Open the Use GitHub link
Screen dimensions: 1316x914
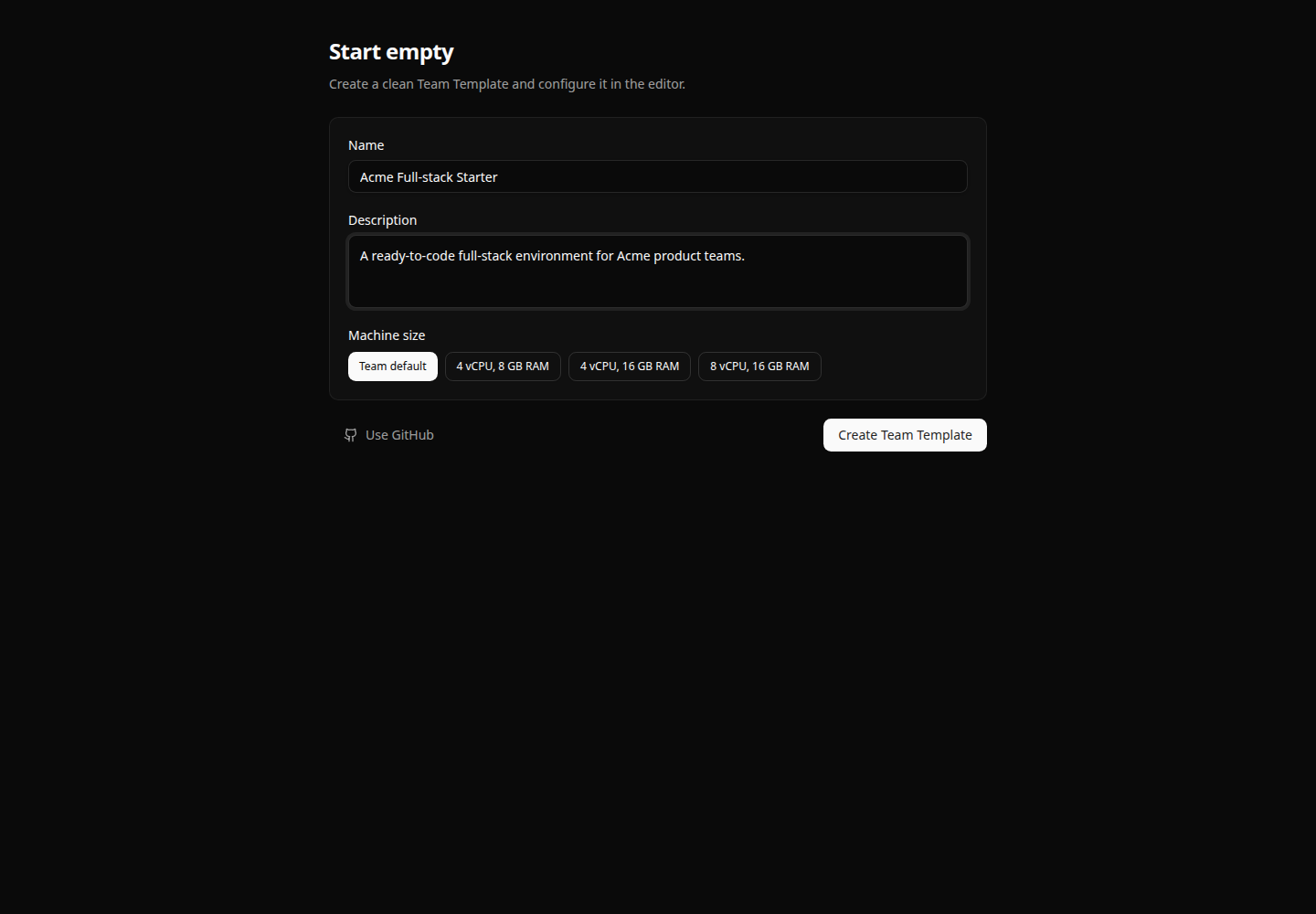pos(388,435)
